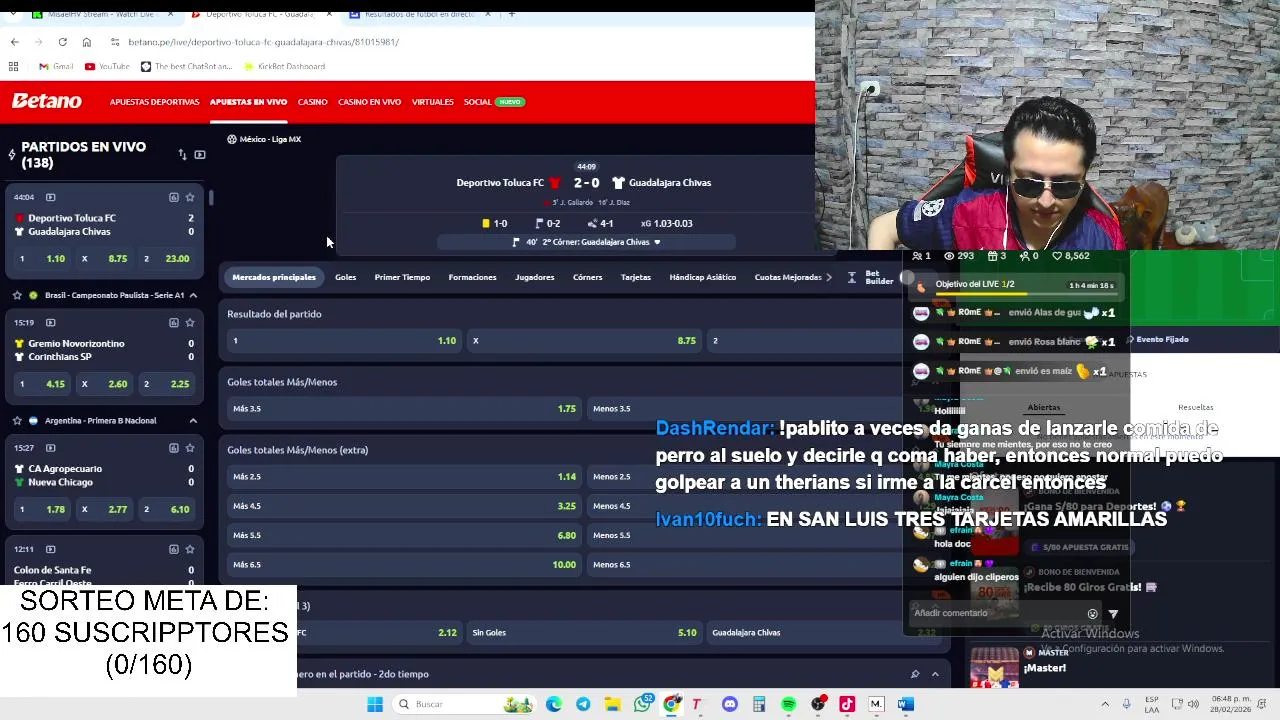Favorite the Argentina Primera B Nacional league star
1280x720 pixels.
coord(17,421)
